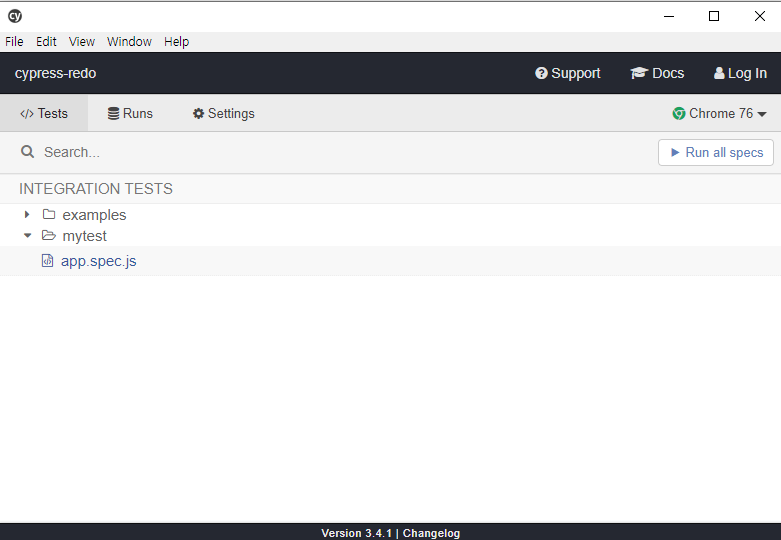Minimize the Cypress window
The width and height of the screenshot is (781, 540).
[669, 16]
